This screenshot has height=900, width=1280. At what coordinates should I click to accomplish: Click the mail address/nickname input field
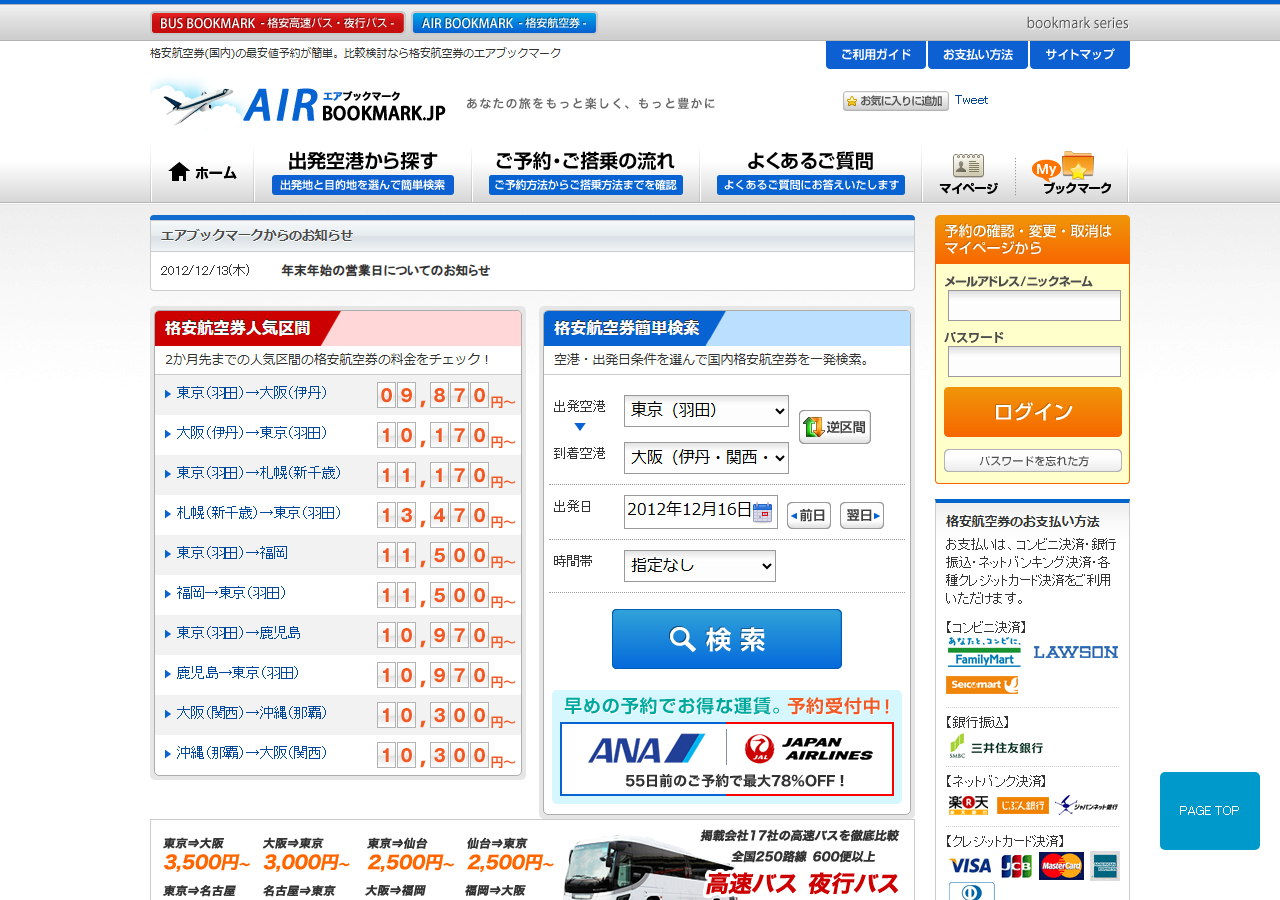click(x=1034, y=306)
